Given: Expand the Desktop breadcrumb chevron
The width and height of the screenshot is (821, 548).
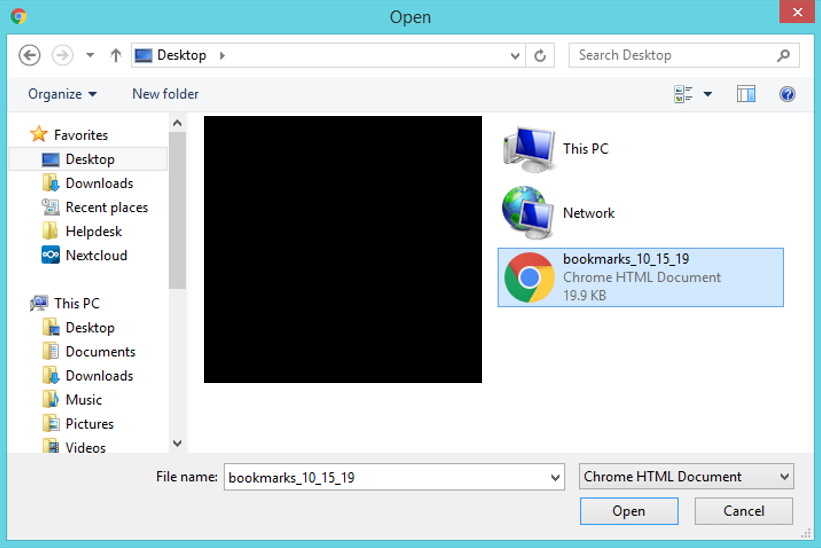Looking at the screenshot, I should coord(222,55).
